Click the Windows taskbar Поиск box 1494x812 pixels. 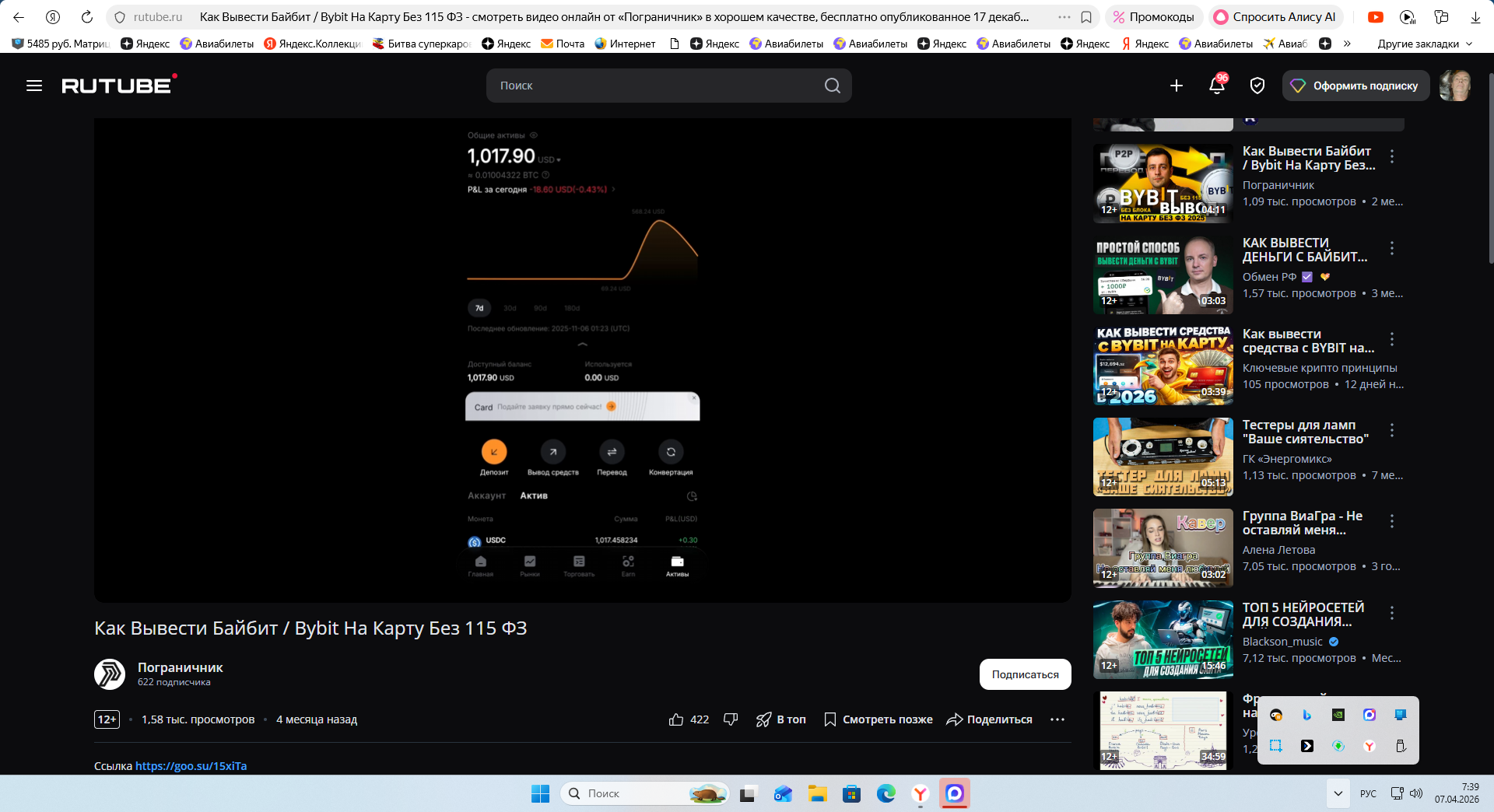coord(644,793)
